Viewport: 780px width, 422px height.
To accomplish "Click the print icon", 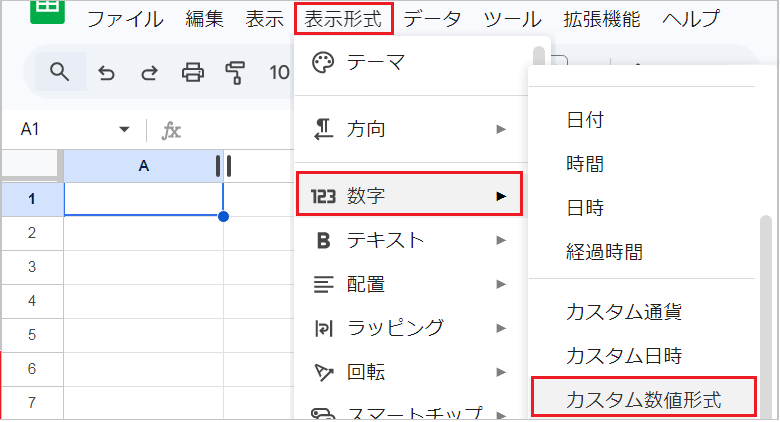I will (x=193, y=73).
